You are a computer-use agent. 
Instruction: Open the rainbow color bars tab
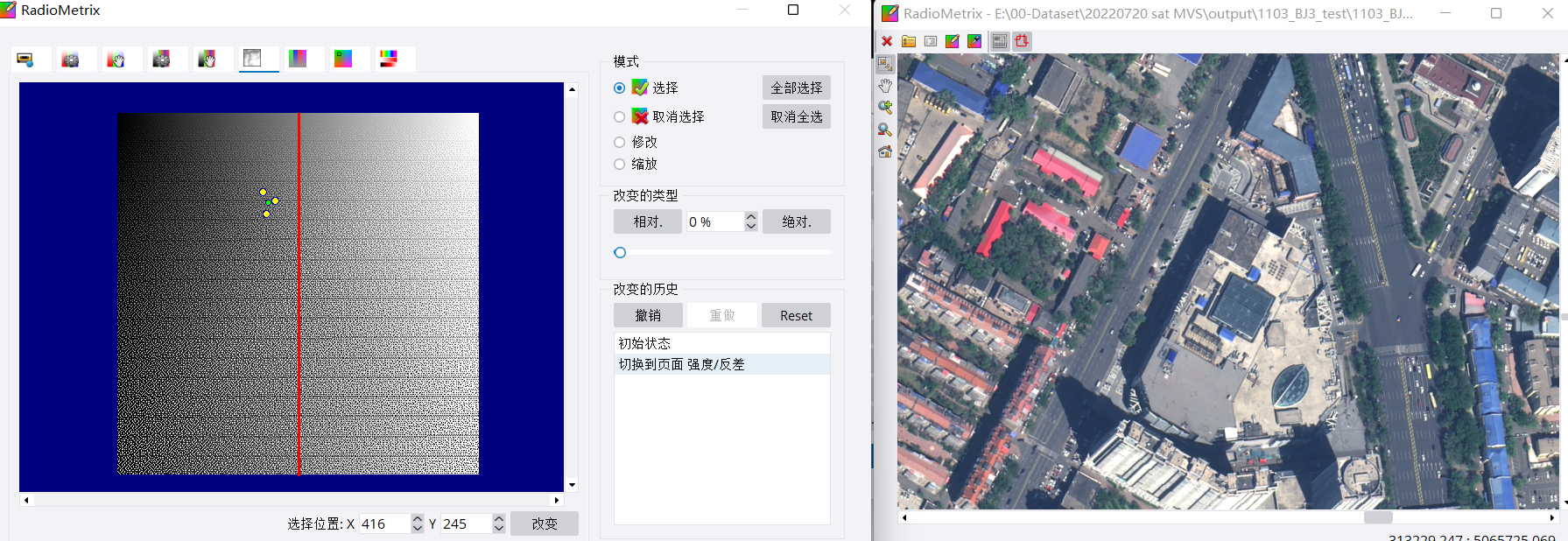[390, 60]
